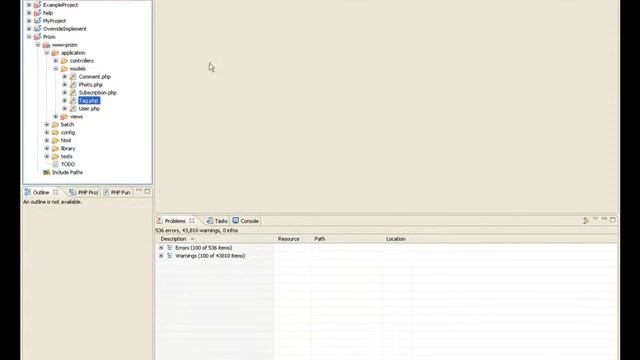Click the models folder icon
Viewport: 640px width, 360px height.
(x=64, y=69)
